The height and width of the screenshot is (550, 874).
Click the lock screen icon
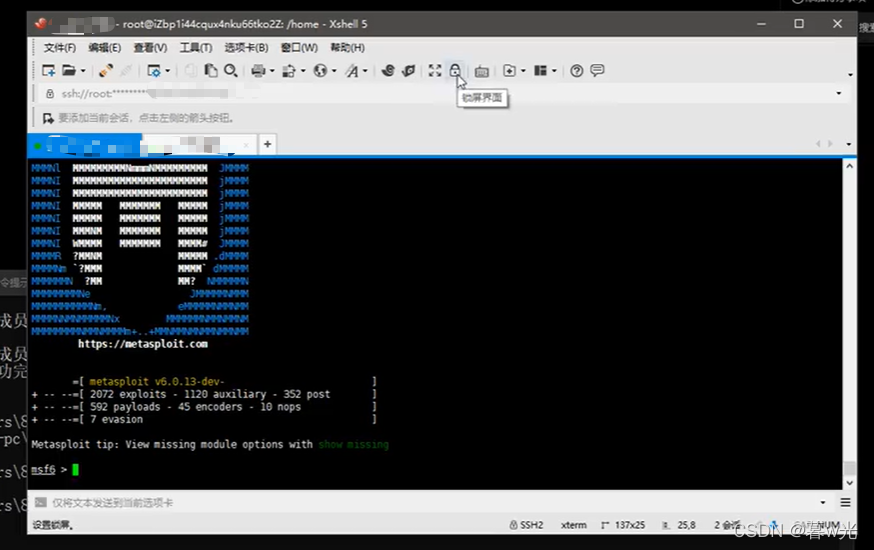point(455,71)
